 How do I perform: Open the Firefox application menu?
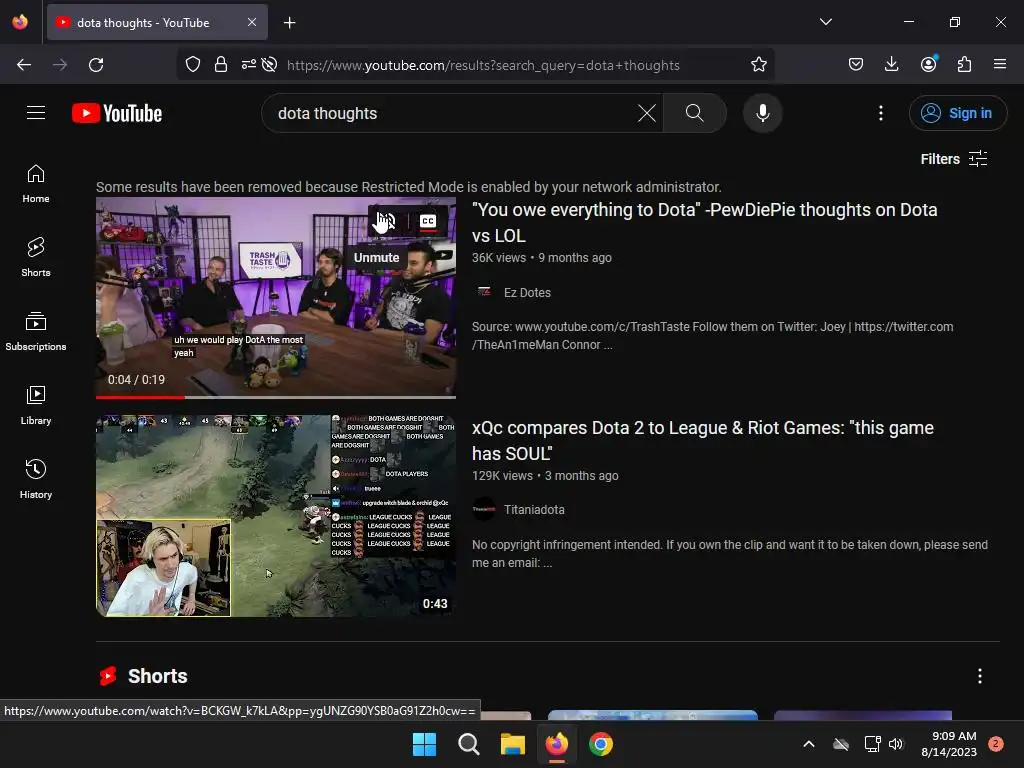click(x=1000, y=65)
